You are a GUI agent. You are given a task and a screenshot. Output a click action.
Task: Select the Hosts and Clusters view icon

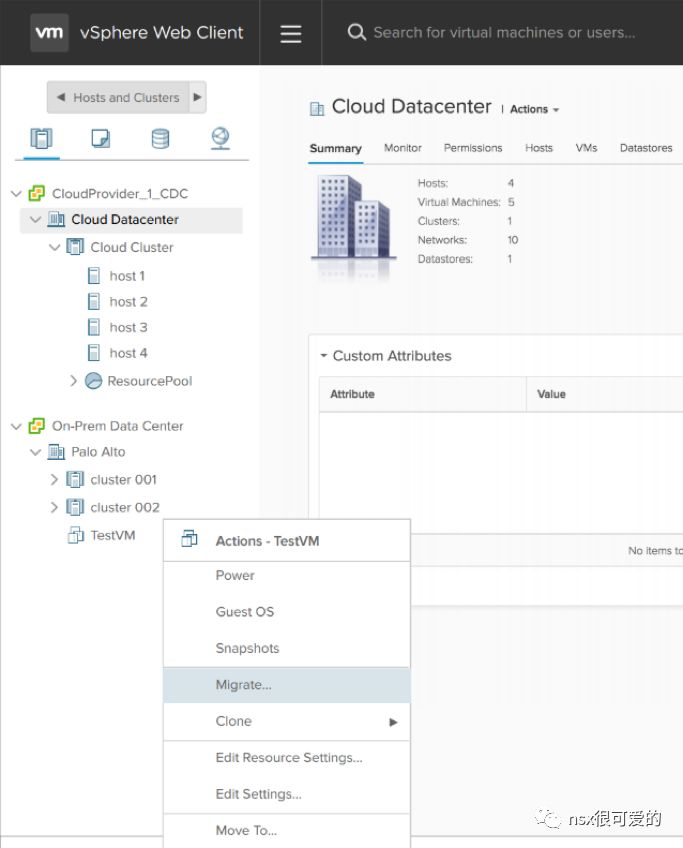tap(41, 139)
